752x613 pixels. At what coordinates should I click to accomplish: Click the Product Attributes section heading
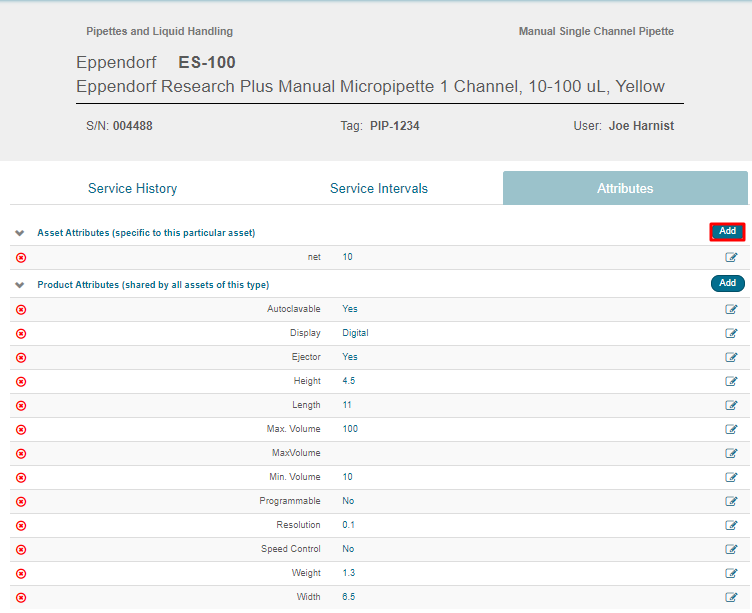click(153, 284)
